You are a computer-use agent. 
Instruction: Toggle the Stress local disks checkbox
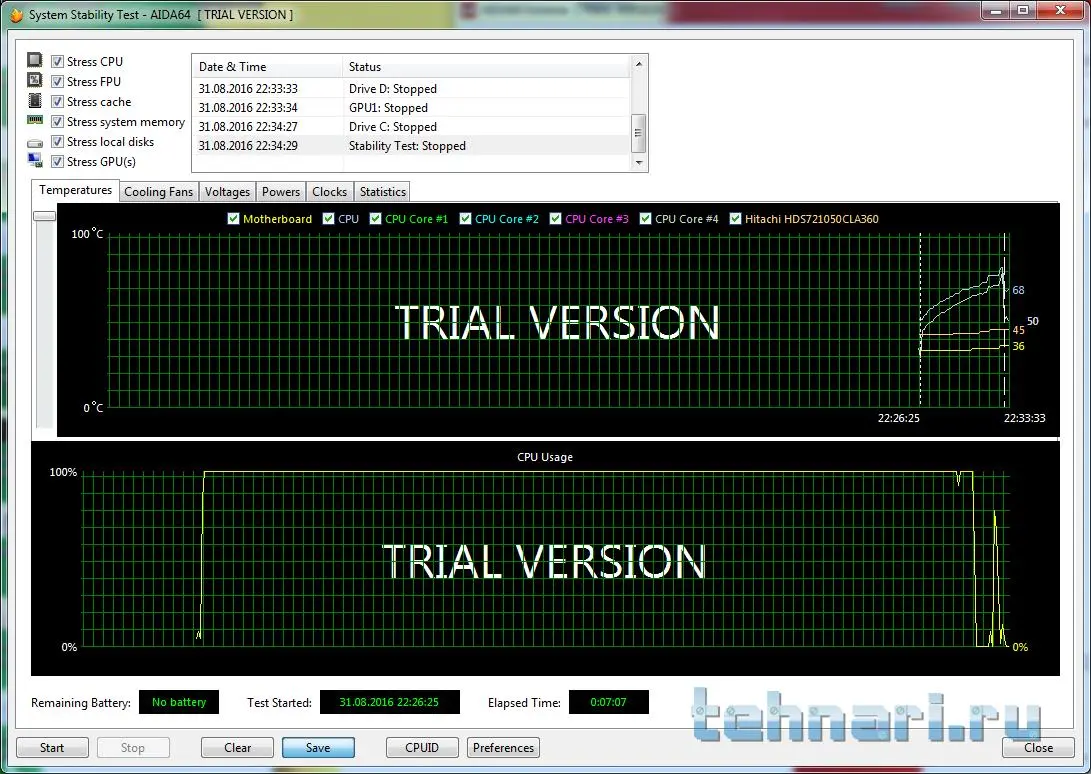point(58,142)
